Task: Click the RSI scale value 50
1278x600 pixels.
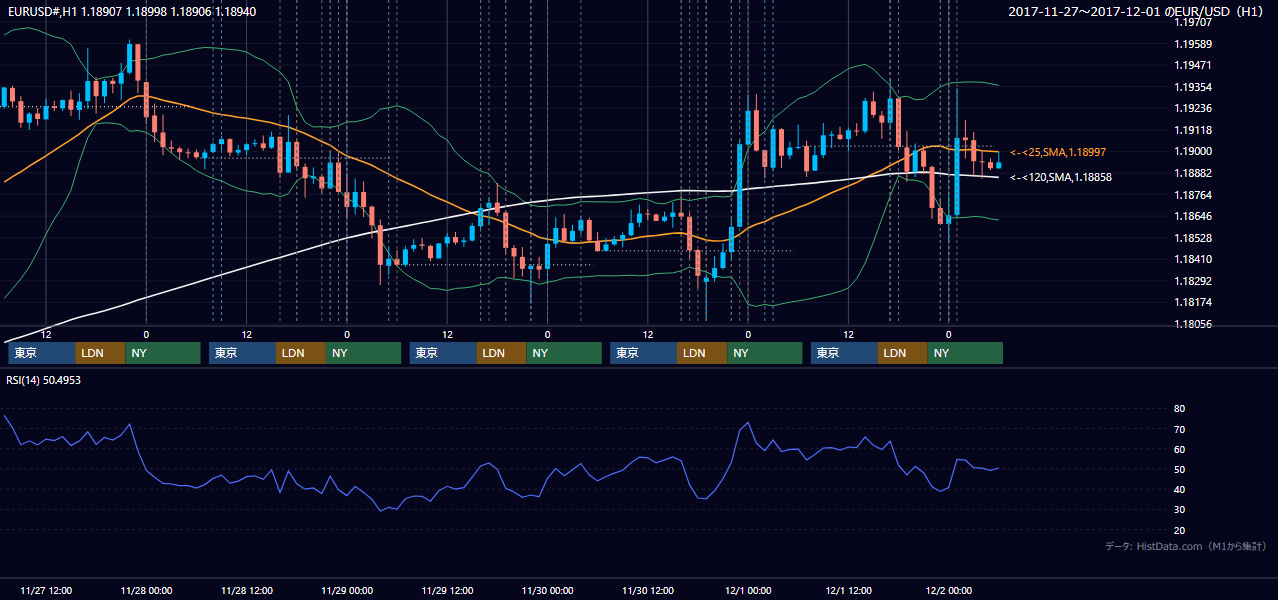Action: click(x=1179, y=469)
